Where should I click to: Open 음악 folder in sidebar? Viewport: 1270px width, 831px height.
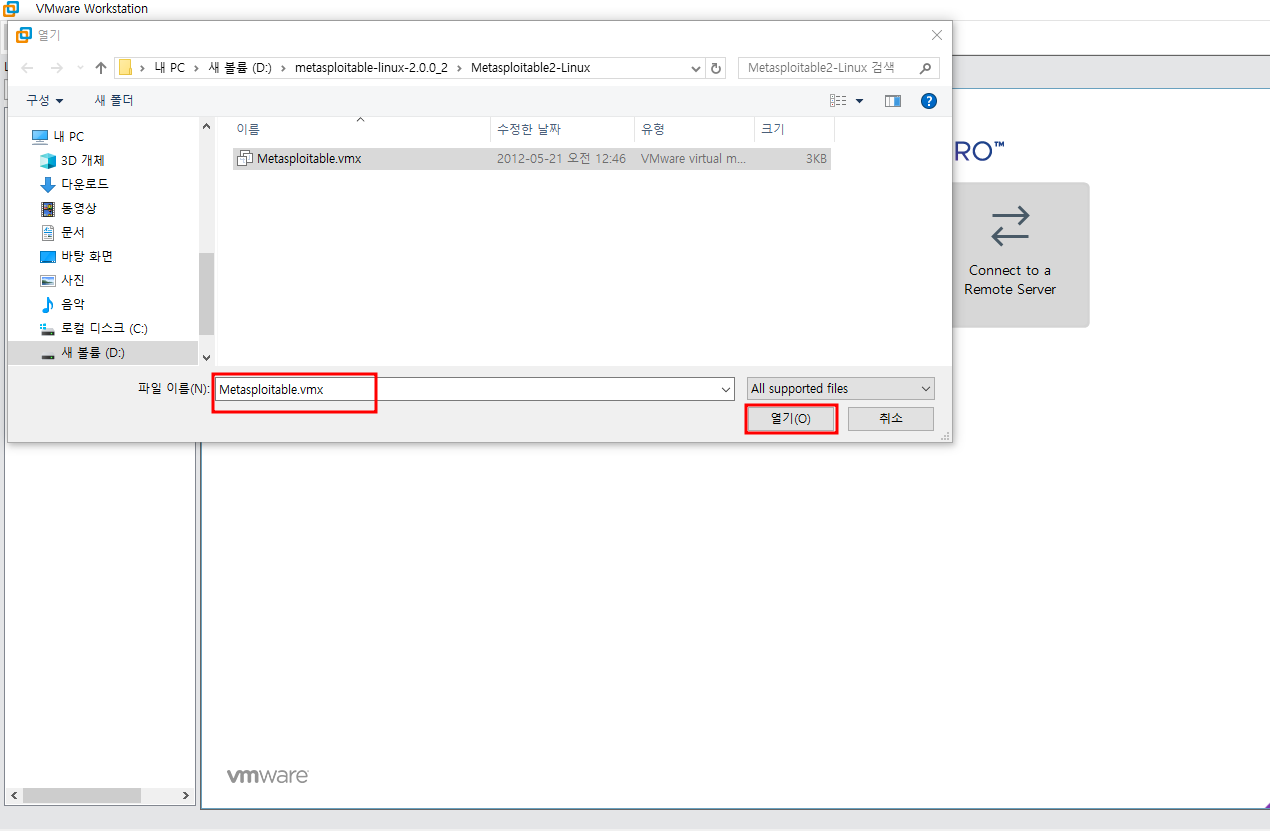pyautogui.click(x=63, y=304)
